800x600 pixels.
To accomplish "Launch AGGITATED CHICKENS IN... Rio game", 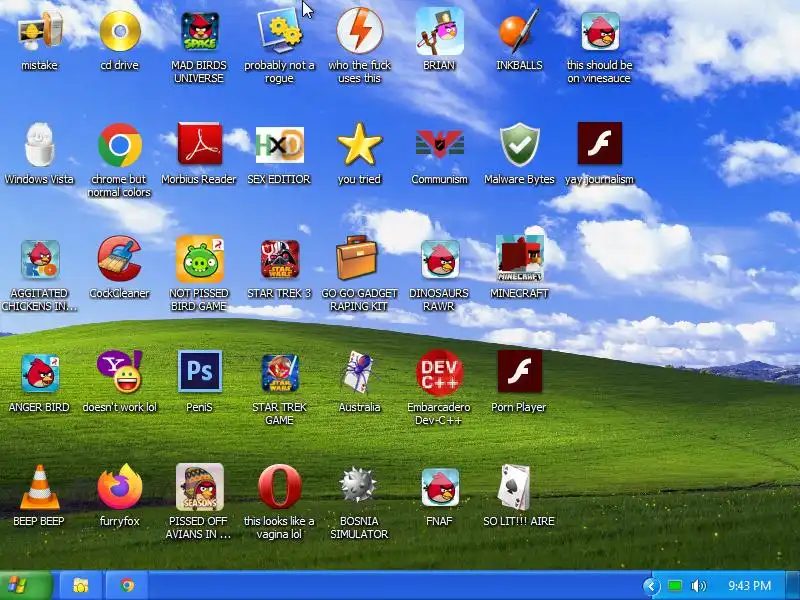I will (x=40, y=259).
